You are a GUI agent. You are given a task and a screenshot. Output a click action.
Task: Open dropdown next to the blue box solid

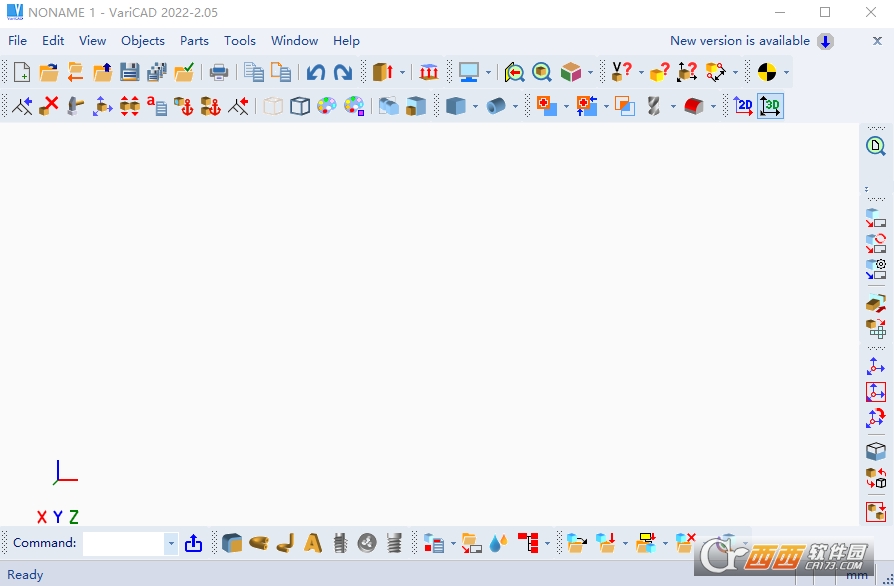tap(476, 107)
